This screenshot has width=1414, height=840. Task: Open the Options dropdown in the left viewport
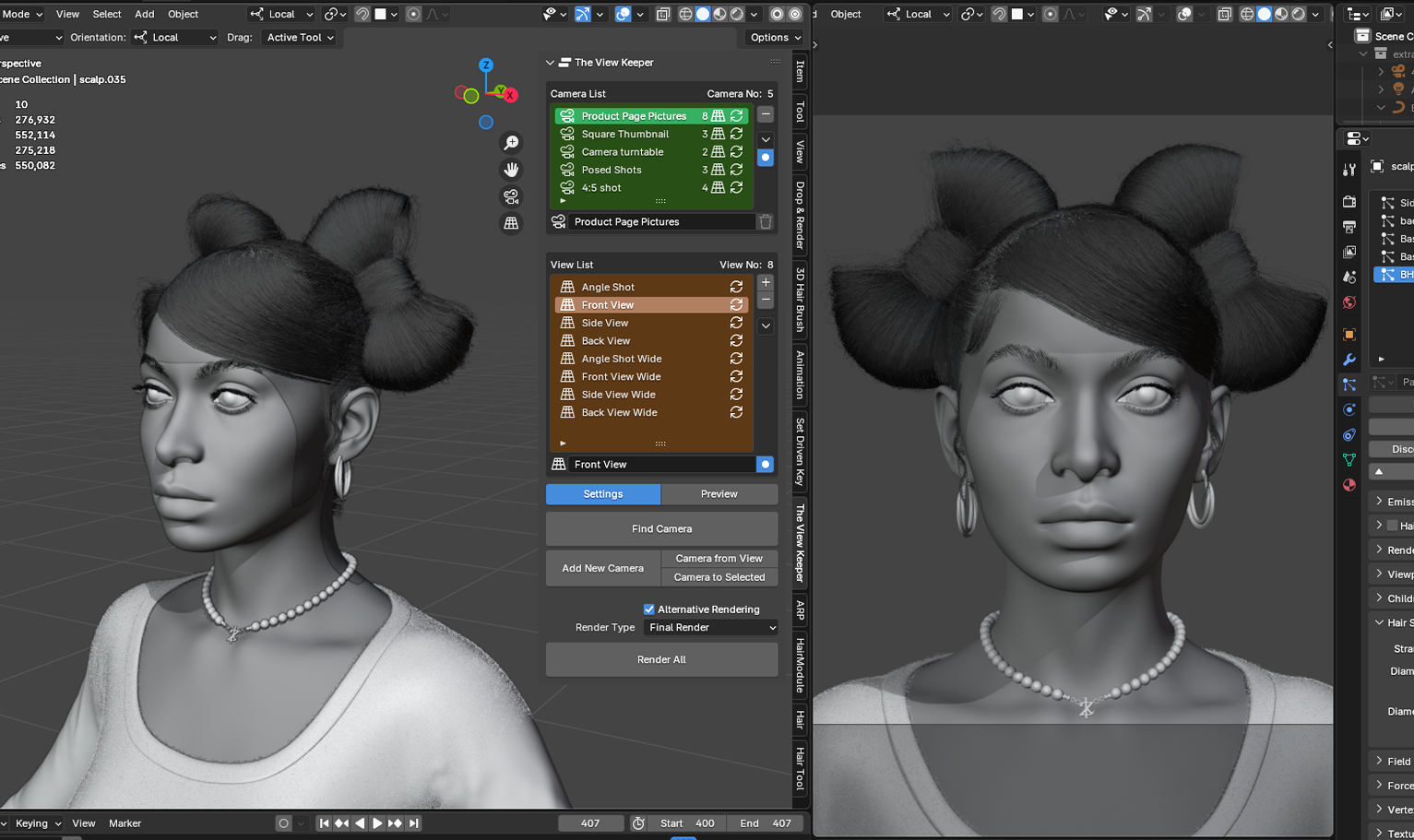coord(775,38)
